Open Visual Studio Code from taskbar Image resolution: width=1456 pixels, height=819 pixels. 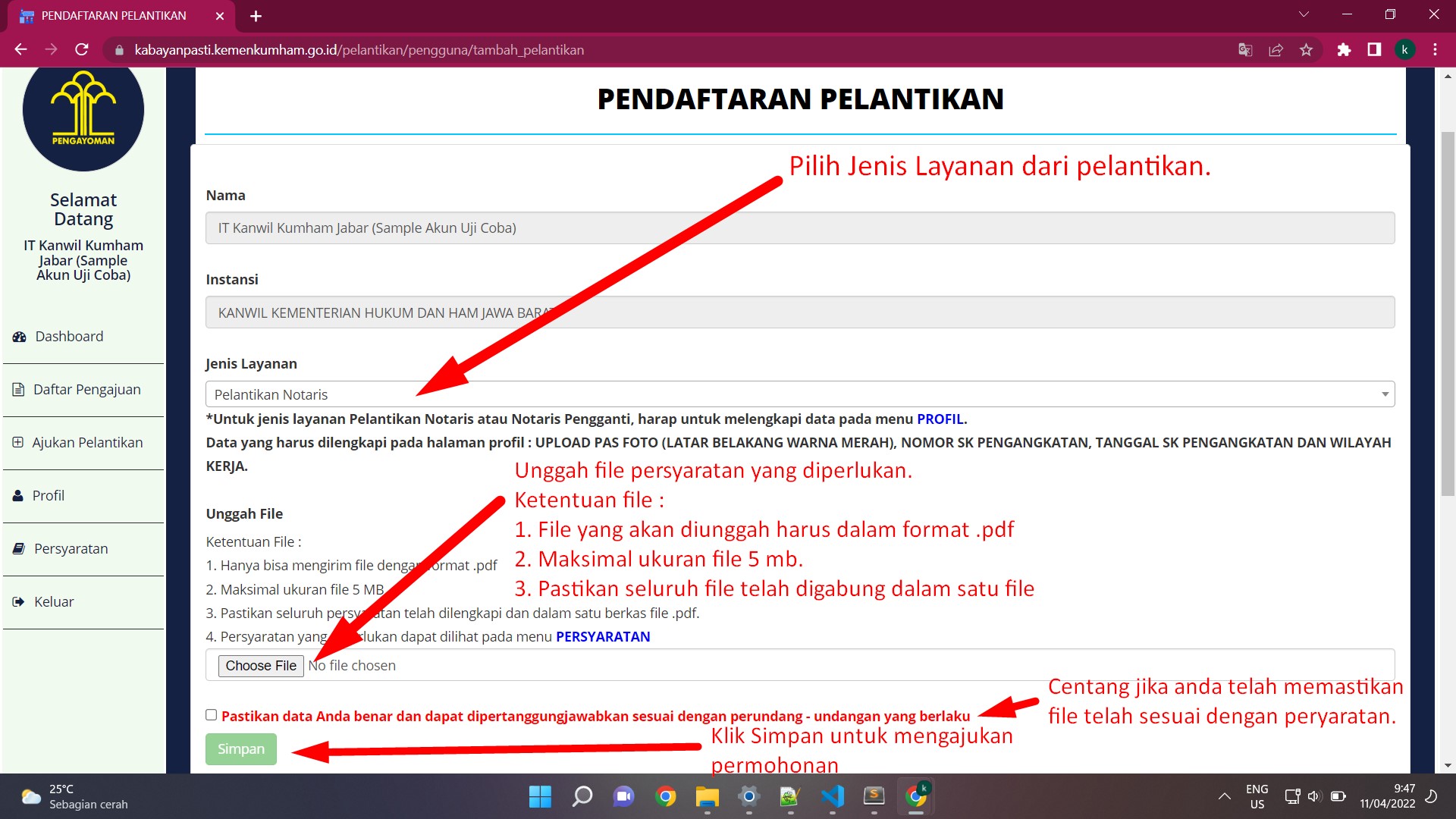point(832,796)
